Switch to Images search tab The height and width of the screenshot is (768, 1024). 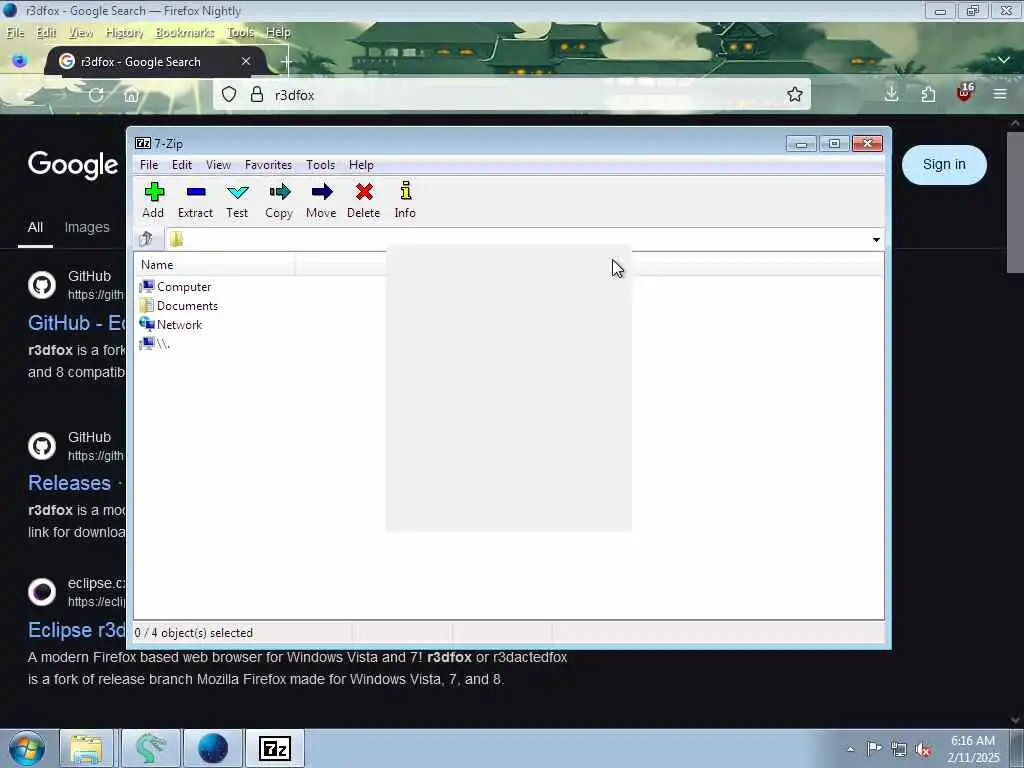click(x=87, y=227)
